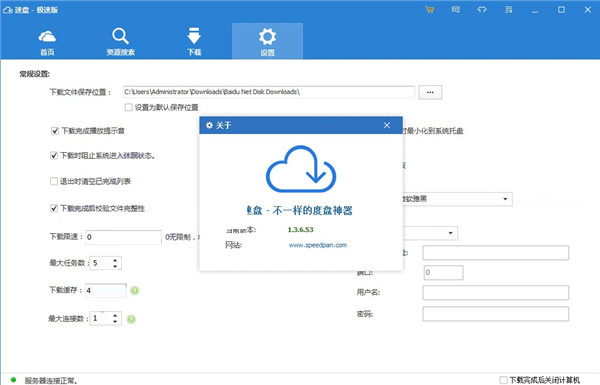Toggle 下载时阻止系统进入休眠状态 checkbox

(54, 155)
